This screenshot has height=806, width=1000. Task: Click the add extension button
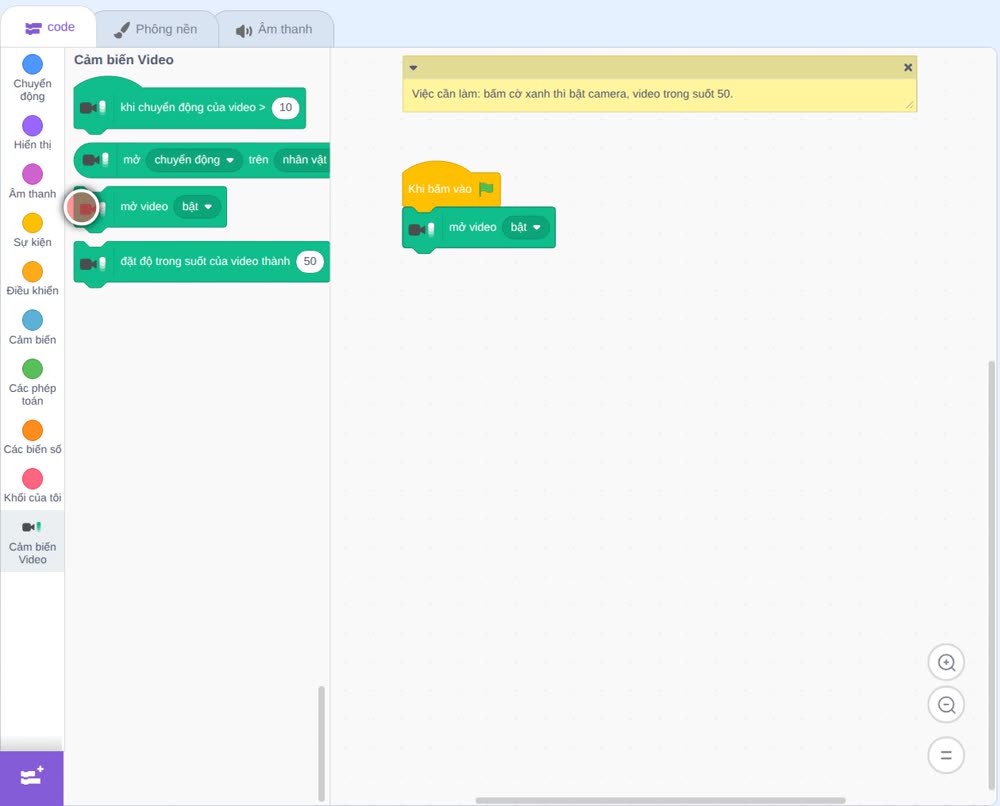click(x=32, y=777)
